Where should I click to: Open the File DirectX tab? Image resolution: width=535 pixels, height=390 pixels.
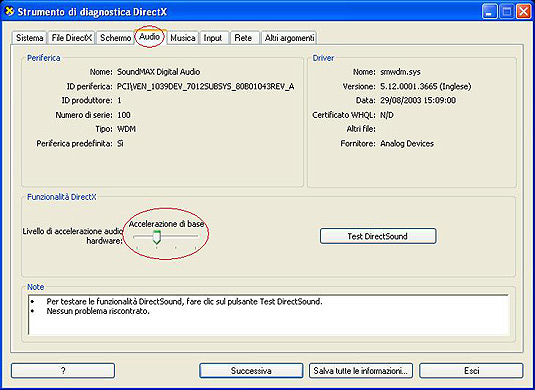point(72,38)
